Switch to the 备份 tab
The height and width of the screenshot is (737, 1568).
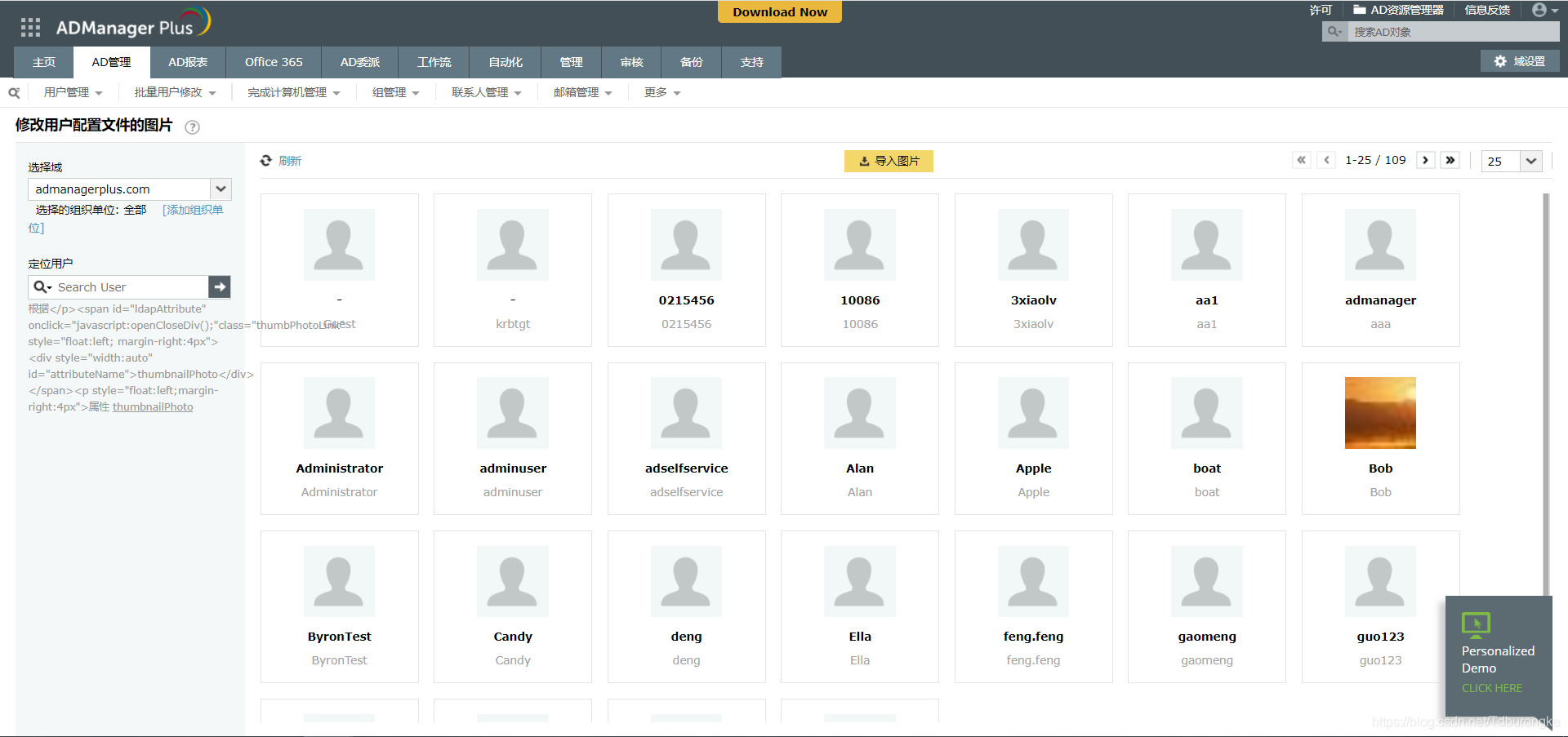click(x=692, y=62)
